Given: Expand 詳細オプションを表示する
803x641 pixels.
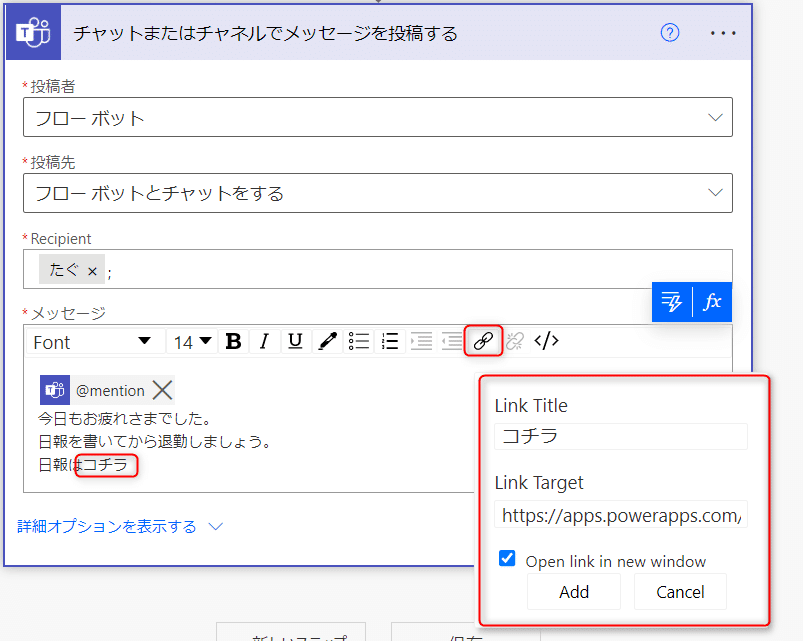Looking at the screenshot, I should (x=120, y=526).
